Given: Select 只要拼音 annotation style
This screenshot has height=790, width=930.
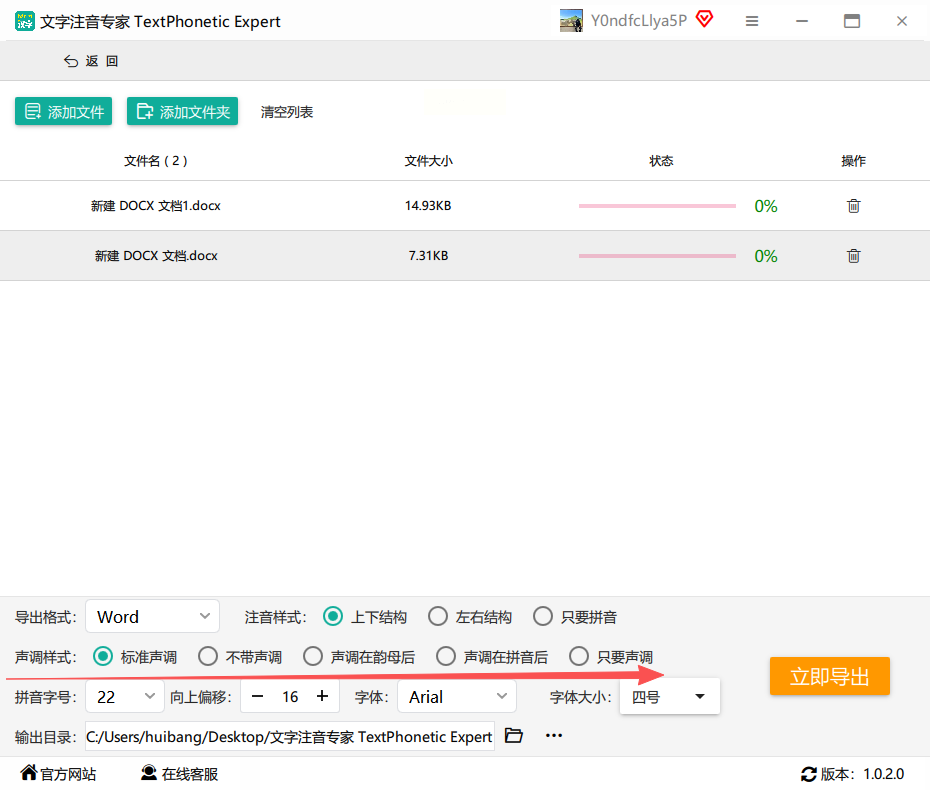Looking at the screenshot, I should 575,617.
